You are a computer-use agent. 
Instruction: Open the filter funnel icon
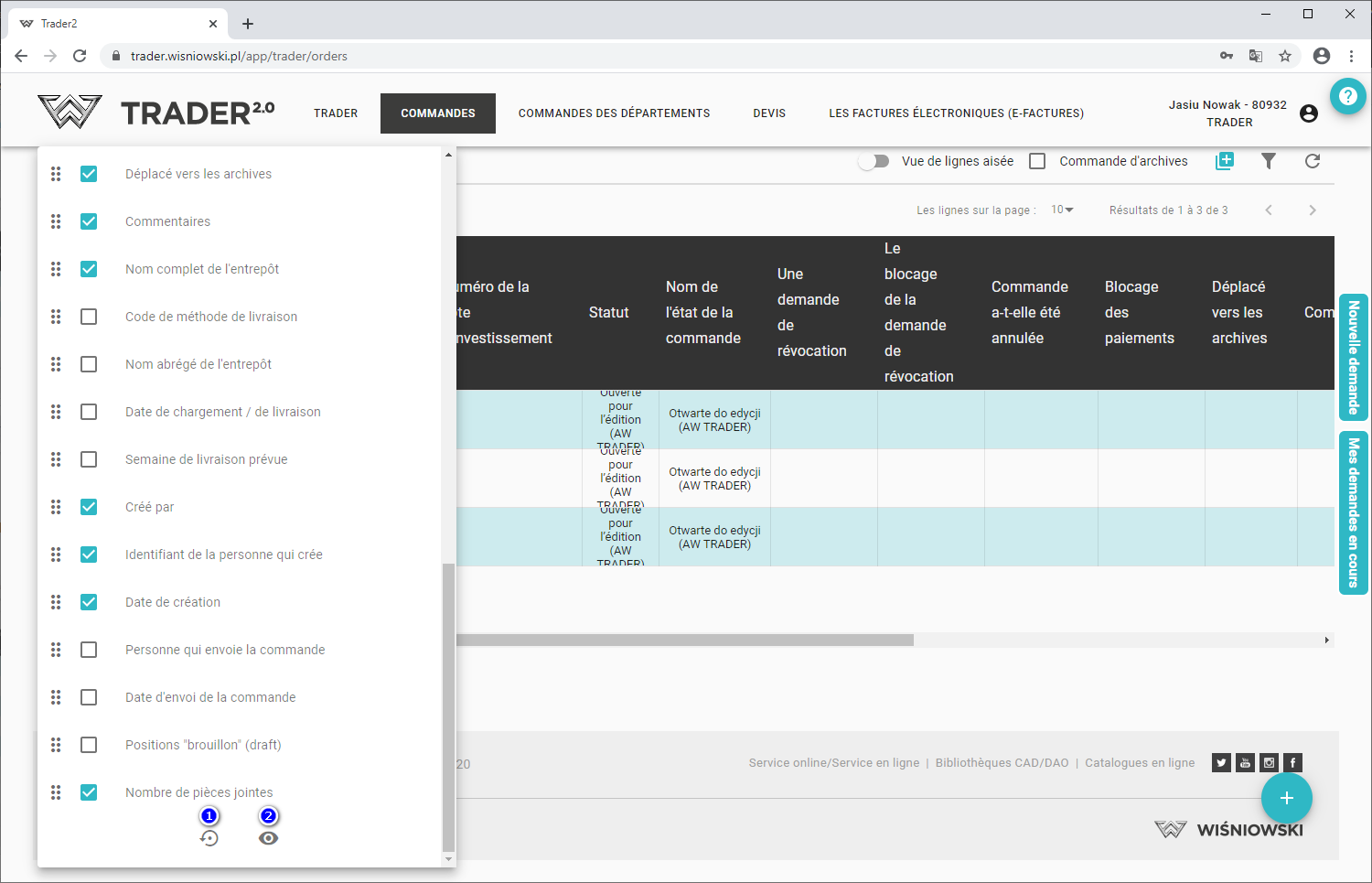click(x=1269, y=161)
